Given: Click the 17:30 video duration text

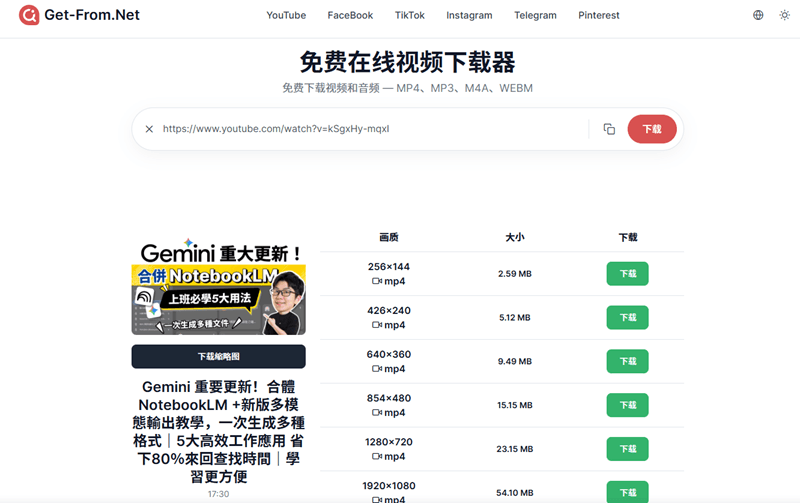Looking at the screenshot, I should tap(218, 494).
